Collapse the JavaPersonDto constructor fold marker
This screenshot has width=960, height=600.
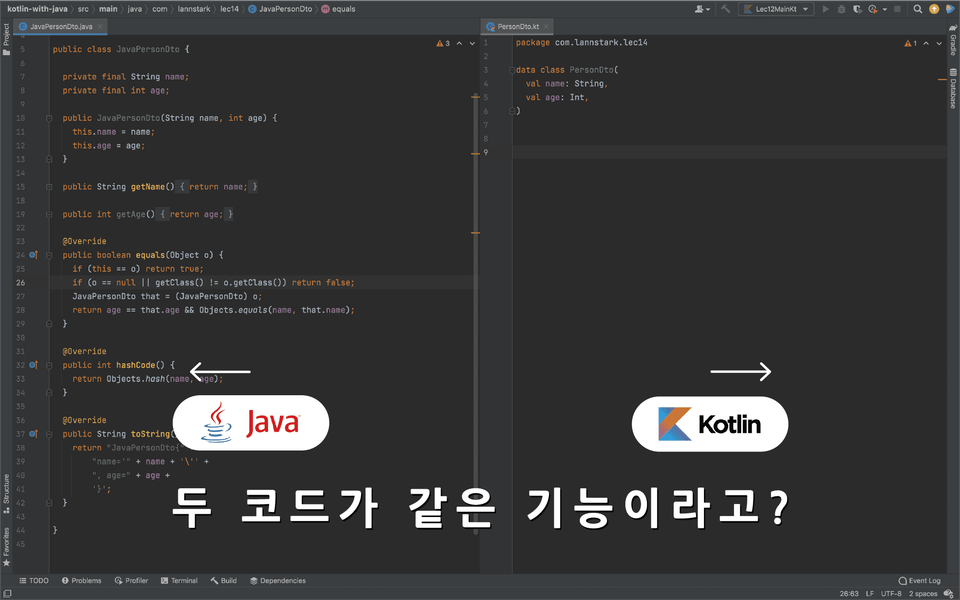[x=49, y=118]
